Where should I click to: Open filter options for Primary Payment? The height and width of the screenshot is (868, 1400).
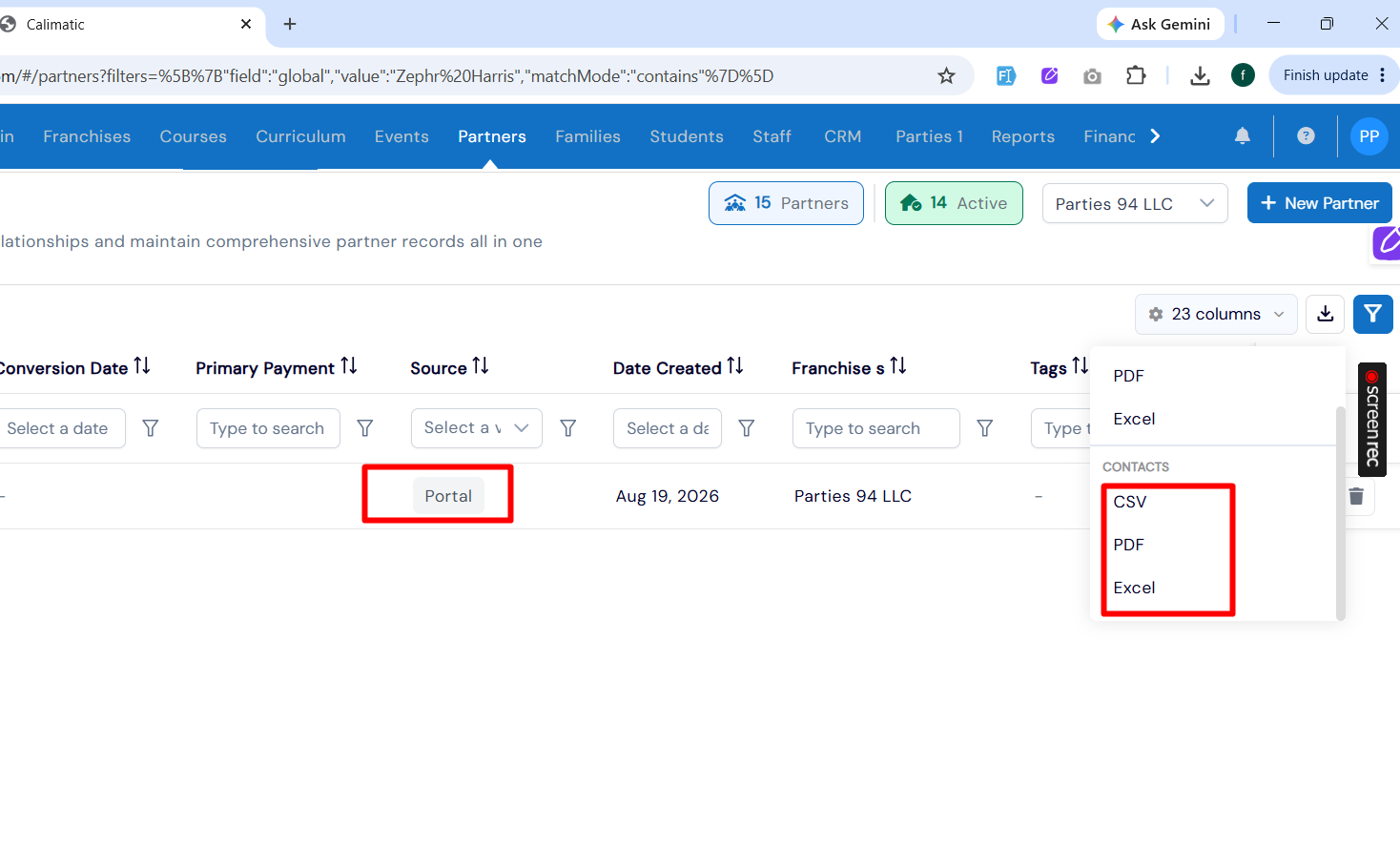pyautogui.click(x=365, y=428)
